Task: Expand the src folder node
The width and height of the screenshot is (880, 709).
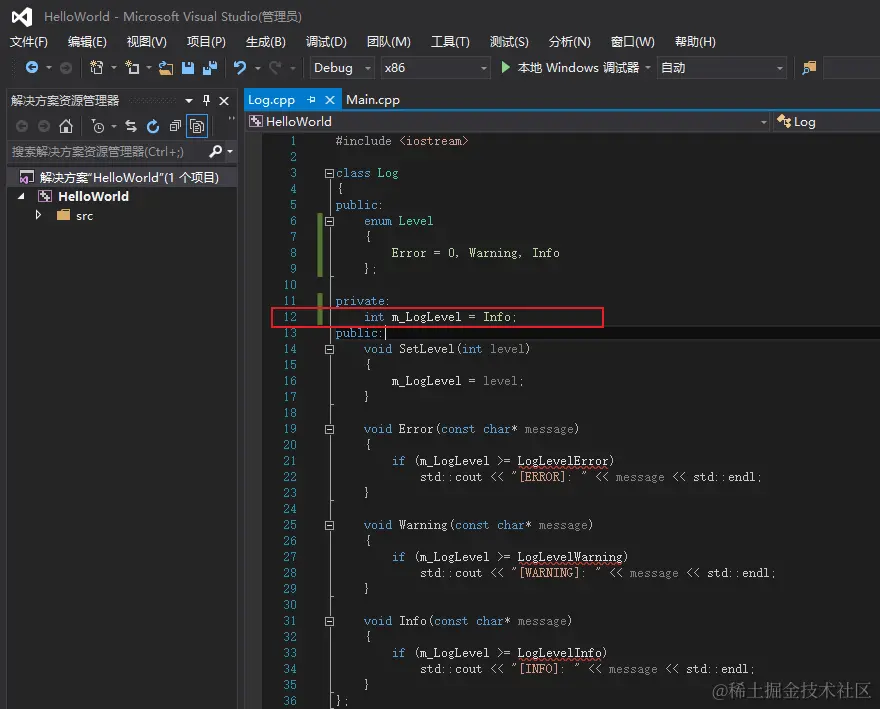Action: coord(38,215)
